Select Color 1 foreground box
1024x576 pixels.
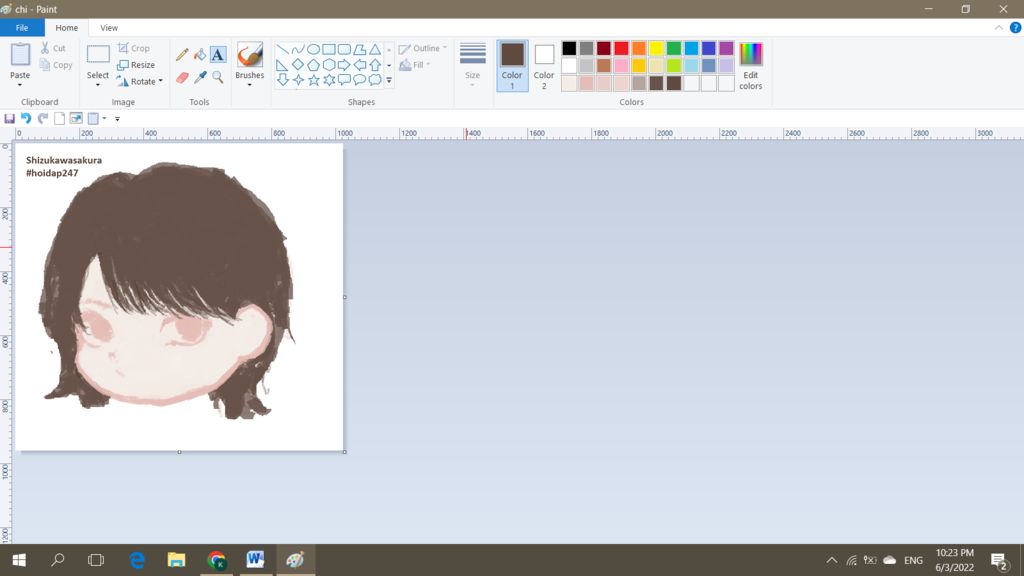[x=512, y=66]
